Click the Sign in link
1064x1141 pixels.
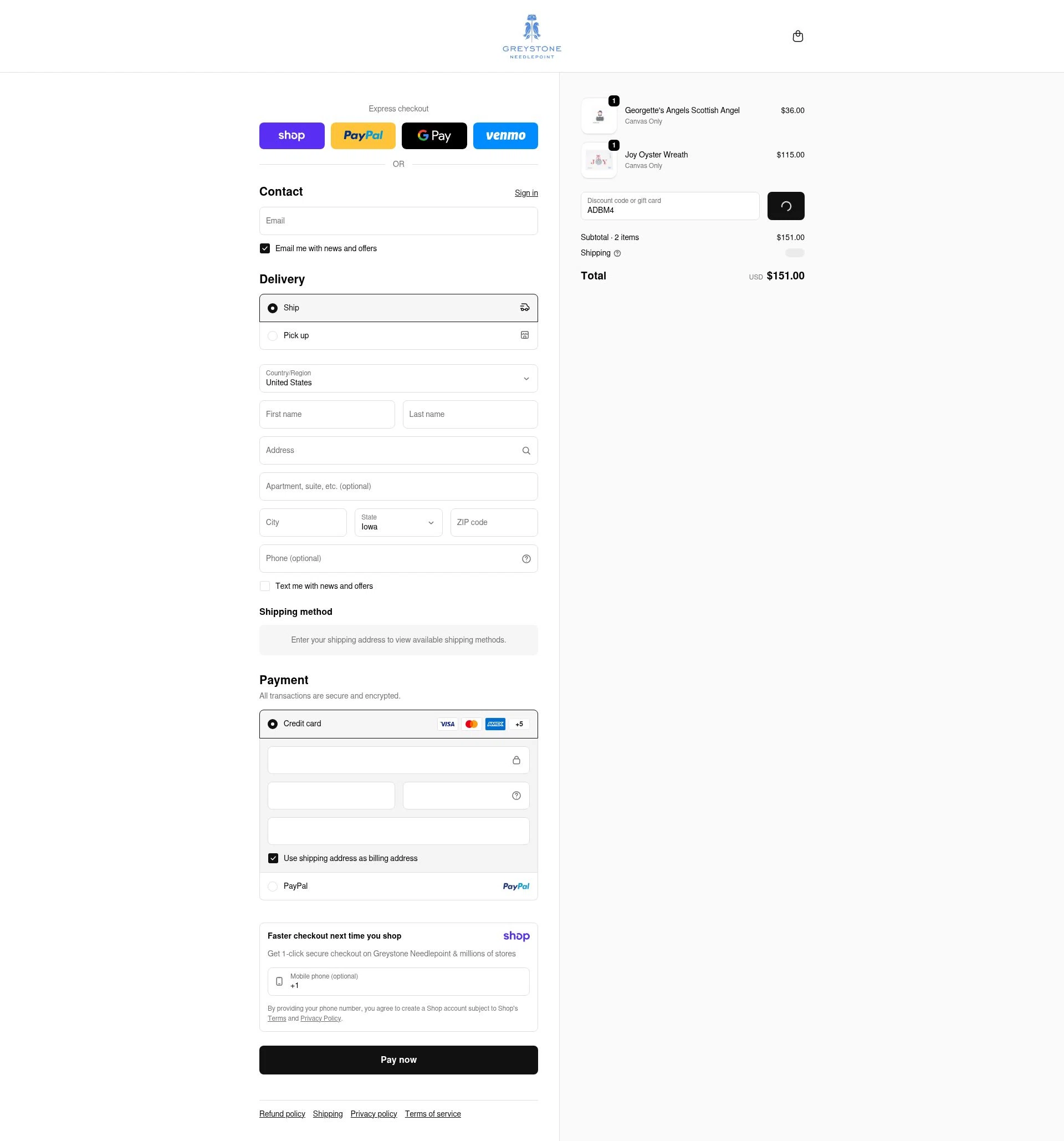coord(526,193)
